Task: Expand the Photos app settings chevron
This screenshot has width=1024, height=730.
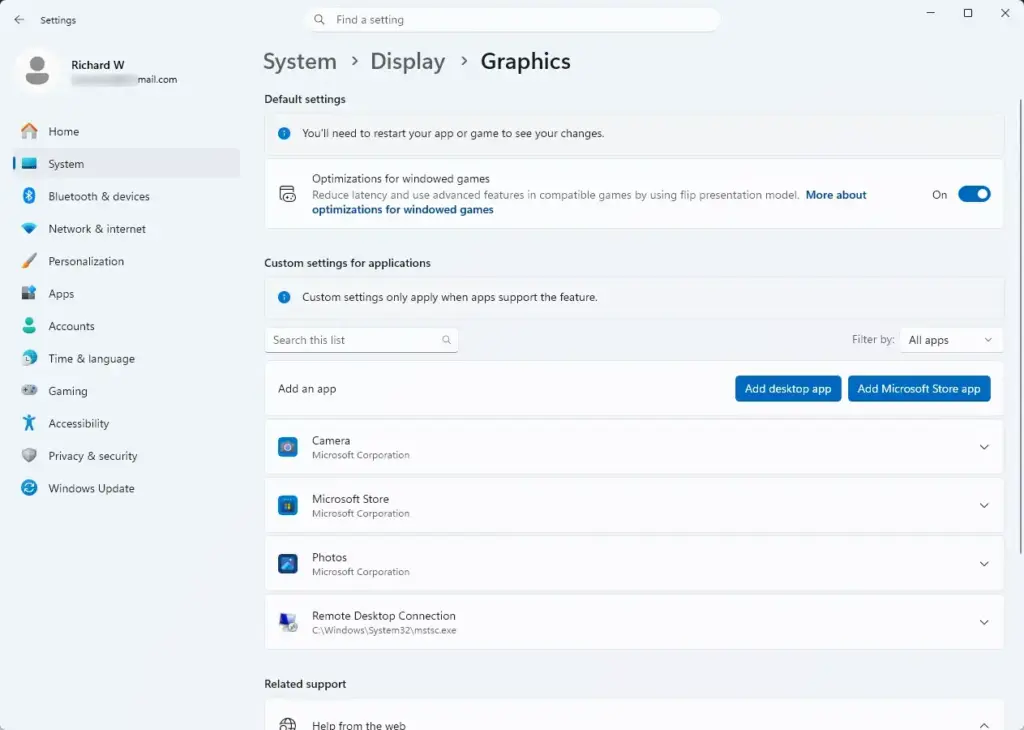Action: click(984, 564)
